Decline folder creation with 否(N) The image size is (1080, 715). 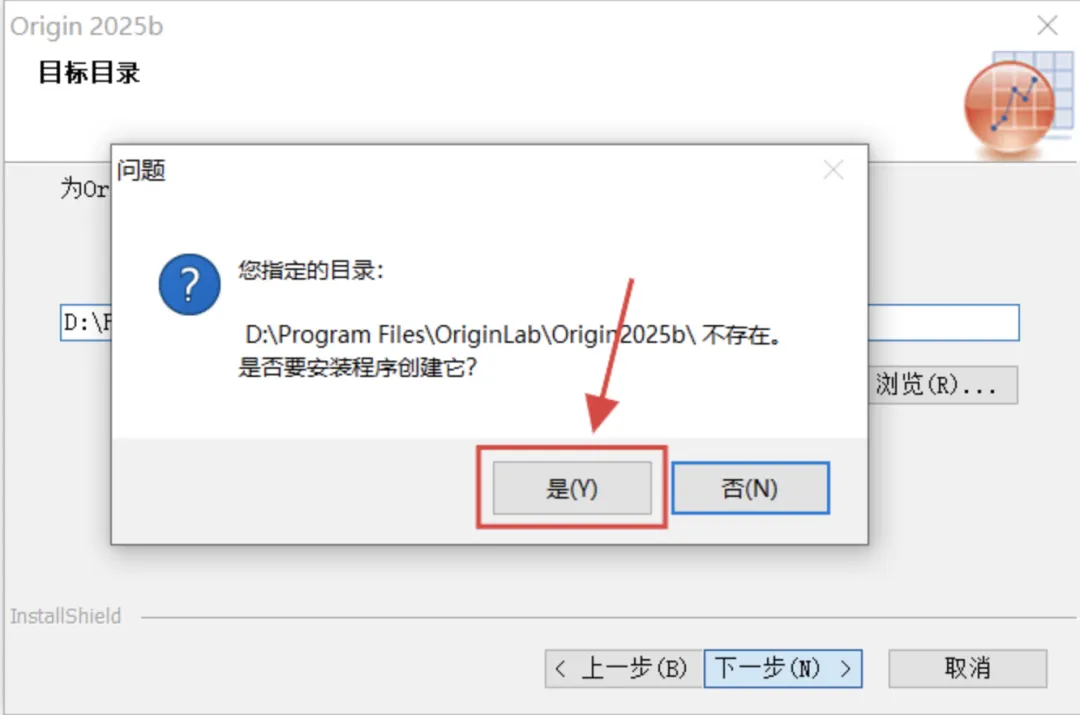tap(750, 488)
